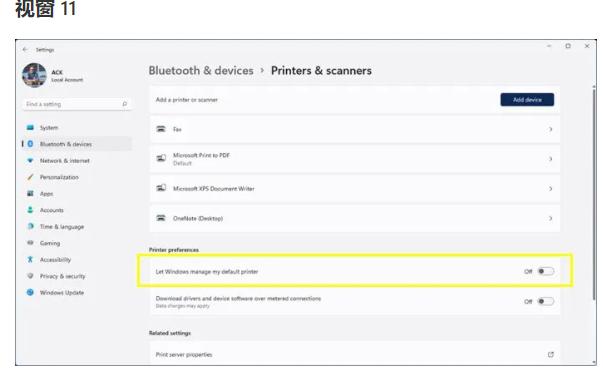Click the Time & language globe icon
This screenshot has height=376, width=603.
[x=30, y=226]
